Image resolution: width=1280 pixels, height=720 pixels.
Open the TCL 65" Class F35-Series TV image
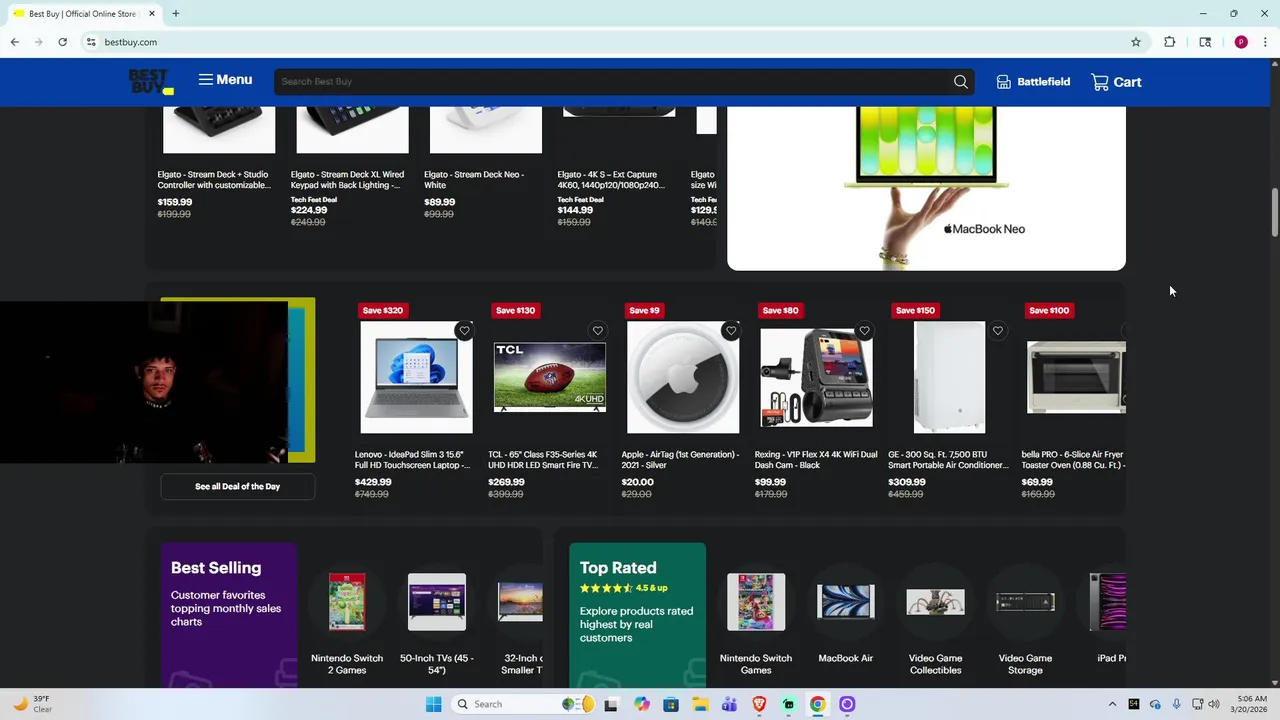(x=550, y=377)
